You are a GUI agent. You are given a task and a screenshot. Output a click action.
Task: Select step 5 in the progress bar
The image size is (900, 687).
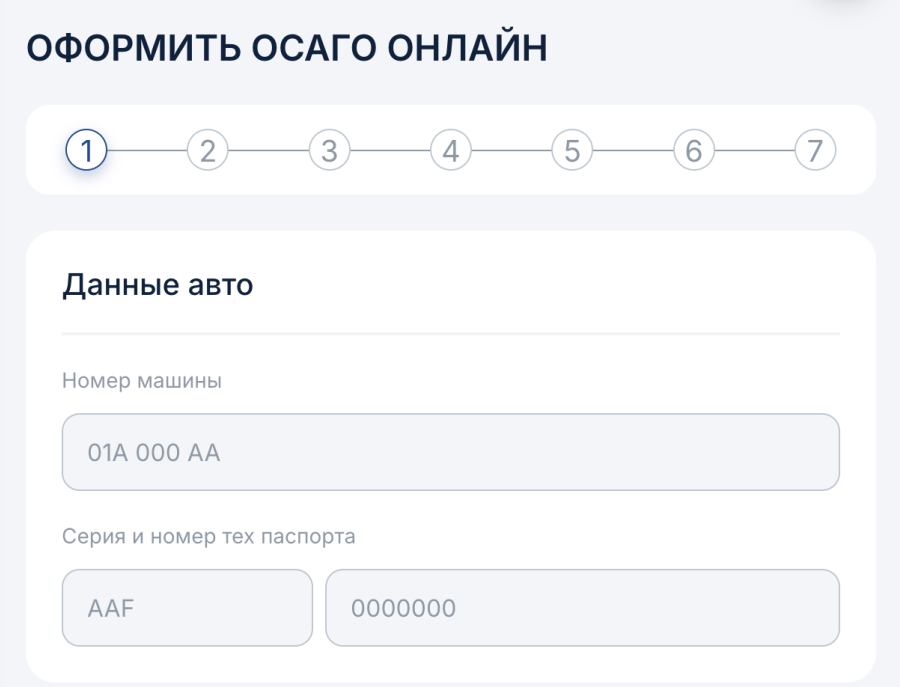(x=572, y=150)
